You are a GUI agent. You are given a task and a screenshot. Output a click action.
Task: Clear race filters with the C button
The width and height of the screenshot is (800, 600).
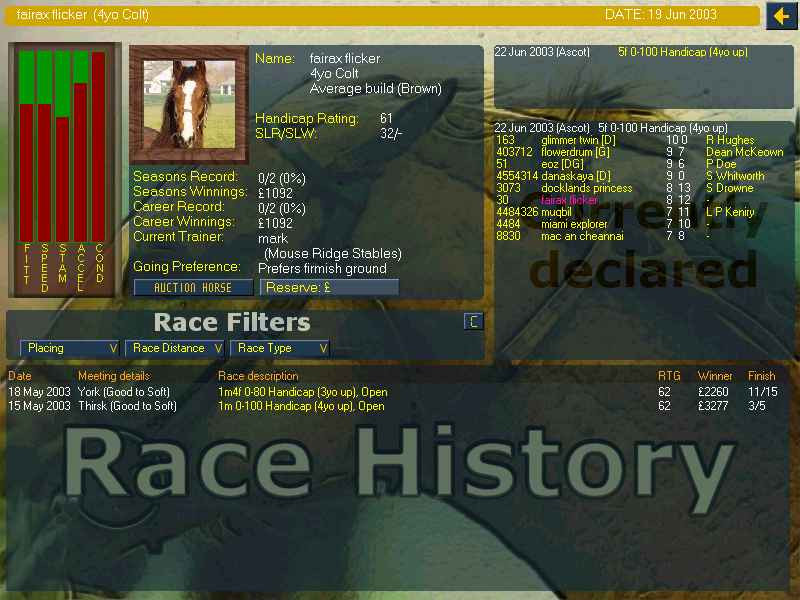[473, 321]
